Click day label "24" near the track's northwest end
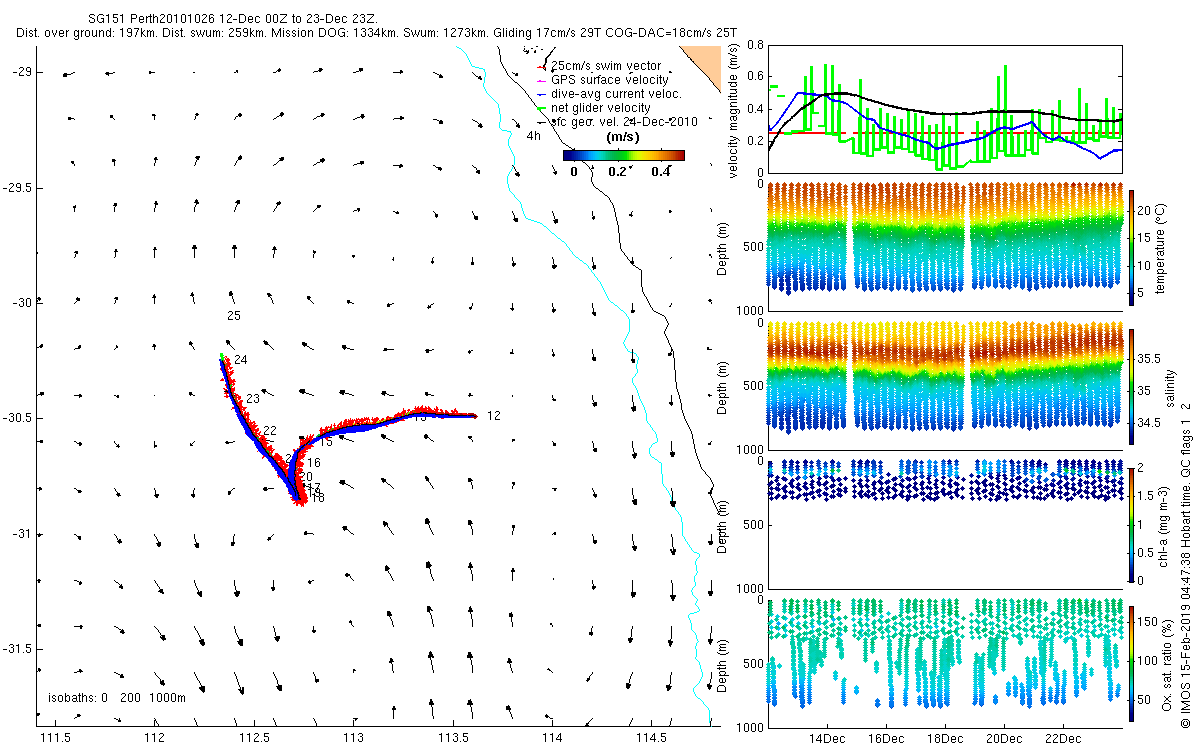Image resolution: width=1200 pixels, height=750 pixels. pyautogui.click(x=241, y=360)
